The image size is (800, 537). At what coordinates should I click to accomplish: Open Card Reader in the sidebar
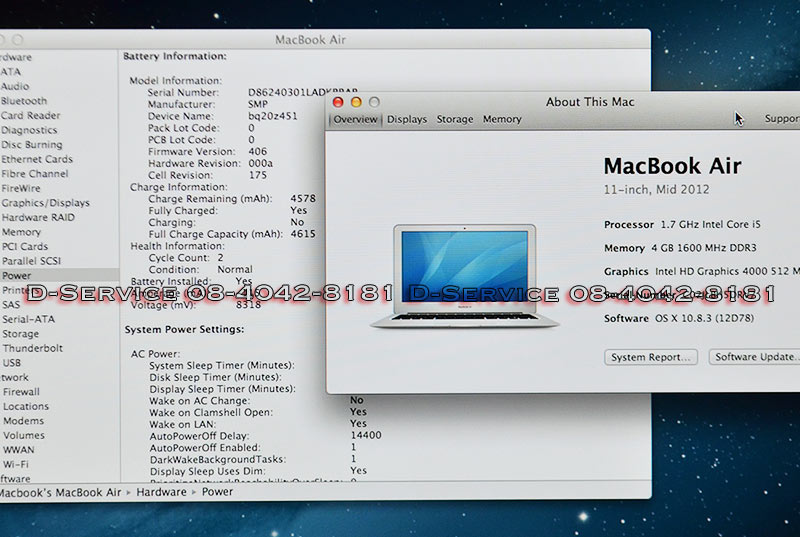(x=30, y=115)
